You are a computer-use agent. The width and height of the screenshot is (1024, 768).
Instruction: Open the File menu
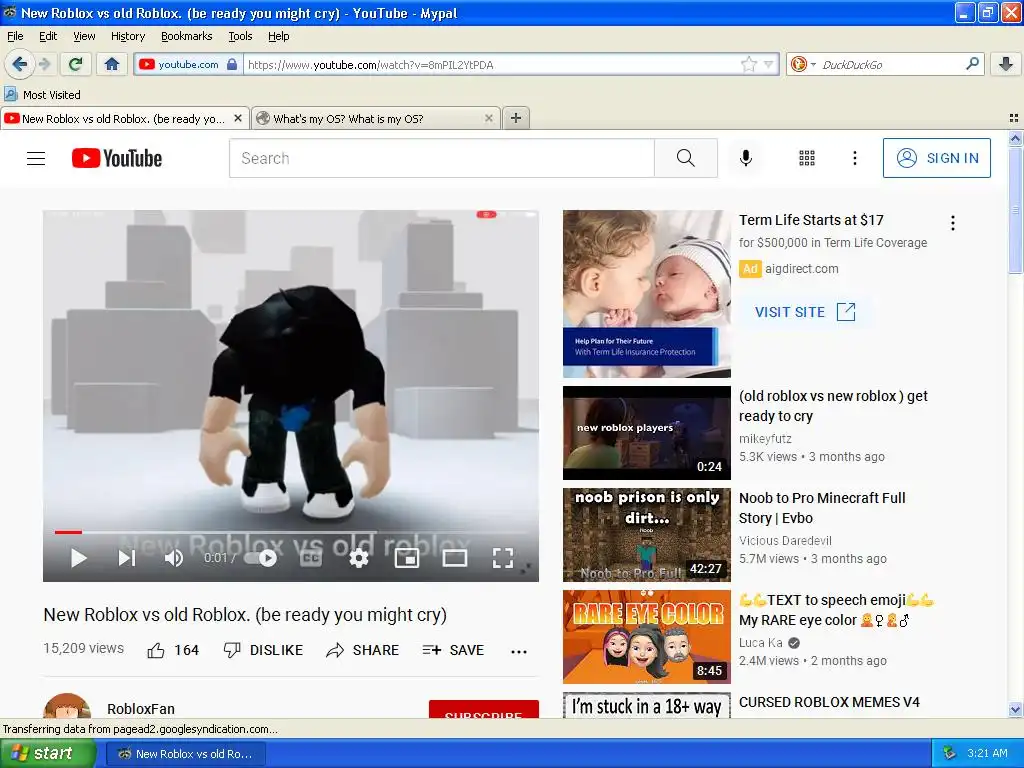tap(15, 36)
